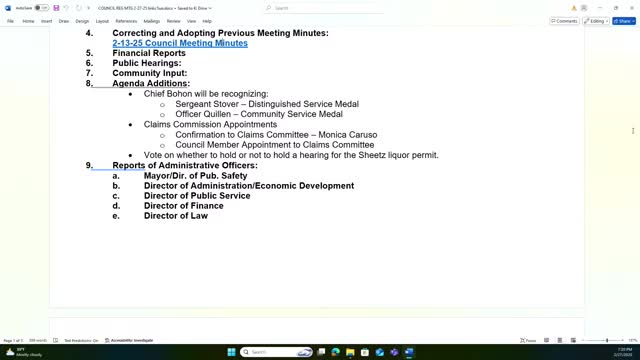Click the blue Share button
This screenshot has height=360, width=640.
[624, 21]
